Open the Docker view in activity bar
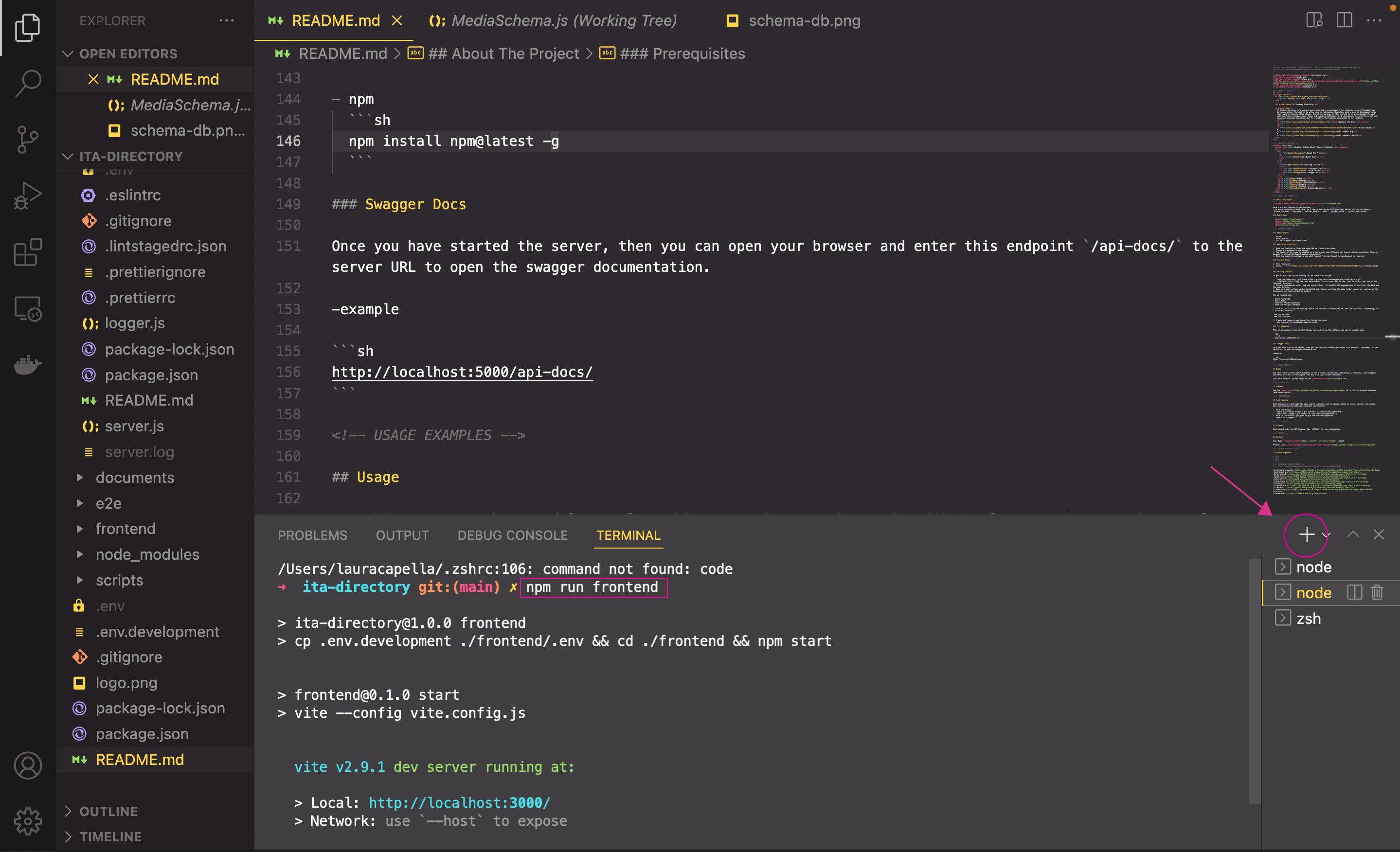Image resolution: width=1400 pixels, height=852 pixels. coord(27,364)
